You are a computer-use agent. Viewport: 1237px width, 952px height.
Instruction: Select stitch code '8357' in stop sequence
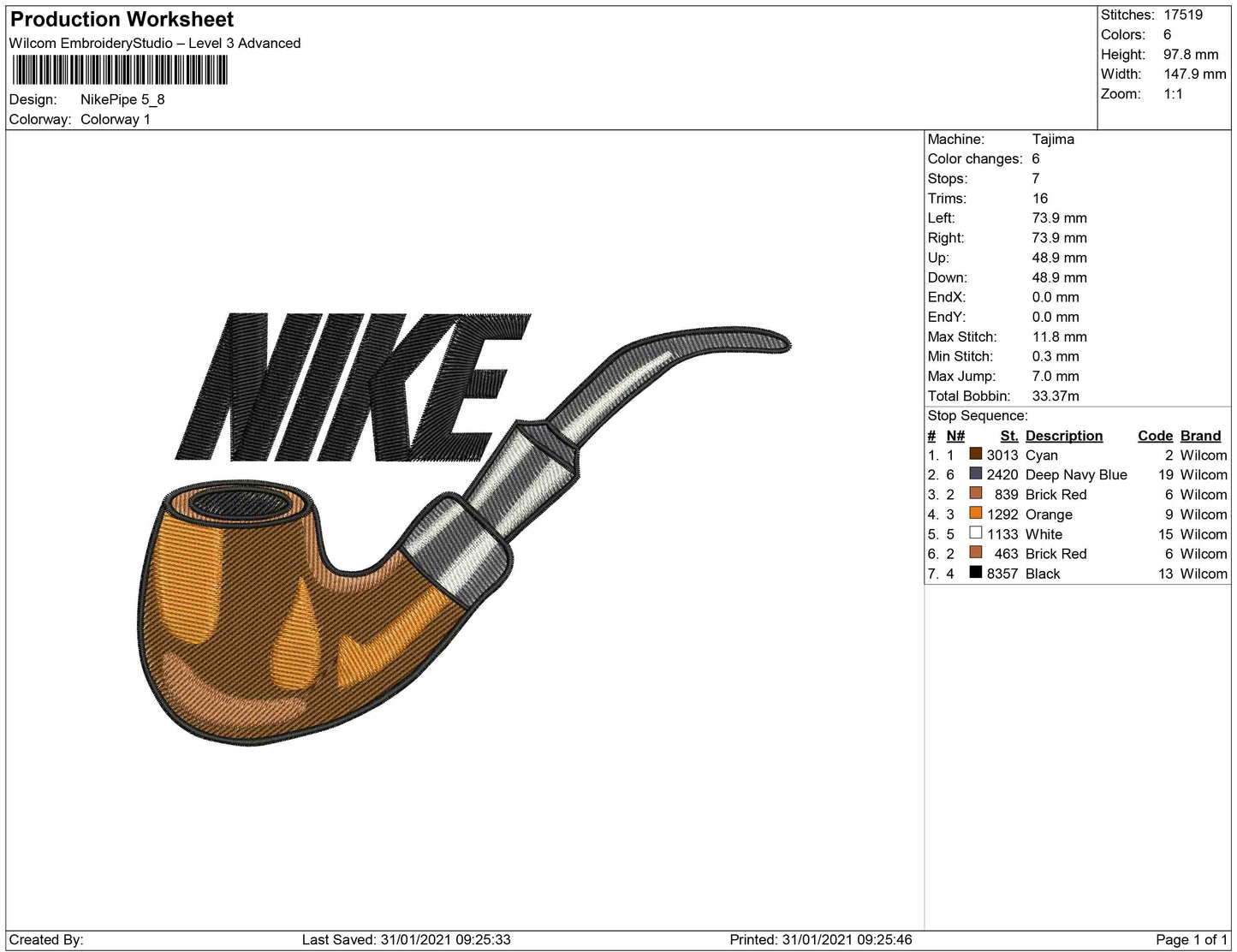click(1002, 573)
